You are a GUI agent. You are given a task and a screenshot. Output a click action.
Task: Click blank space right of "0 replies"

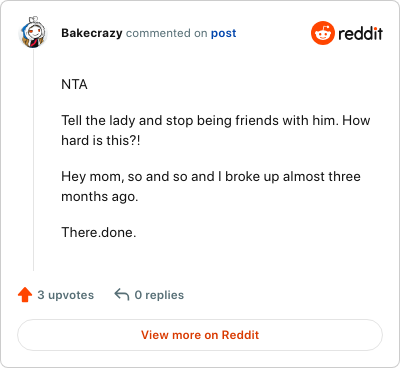point(283,295)
